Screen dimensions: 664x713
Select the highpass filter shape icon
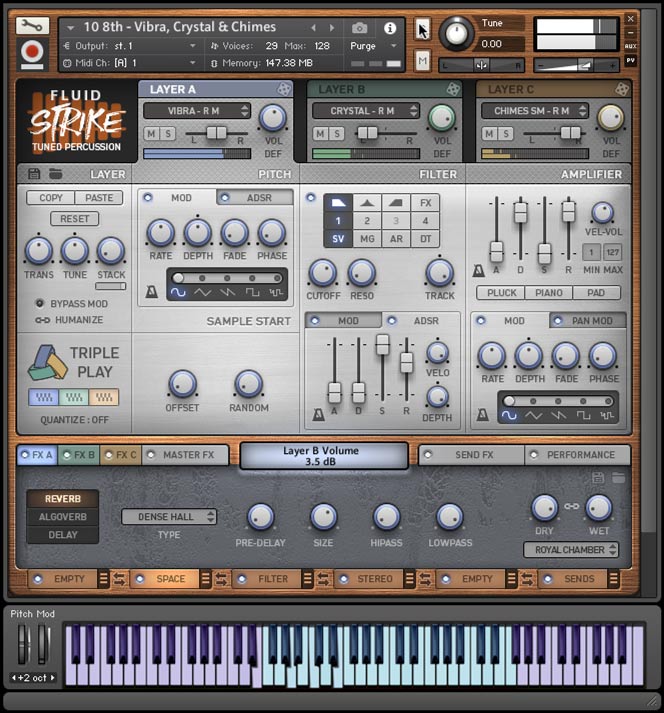pyautogui.click(x=396, y=203)
